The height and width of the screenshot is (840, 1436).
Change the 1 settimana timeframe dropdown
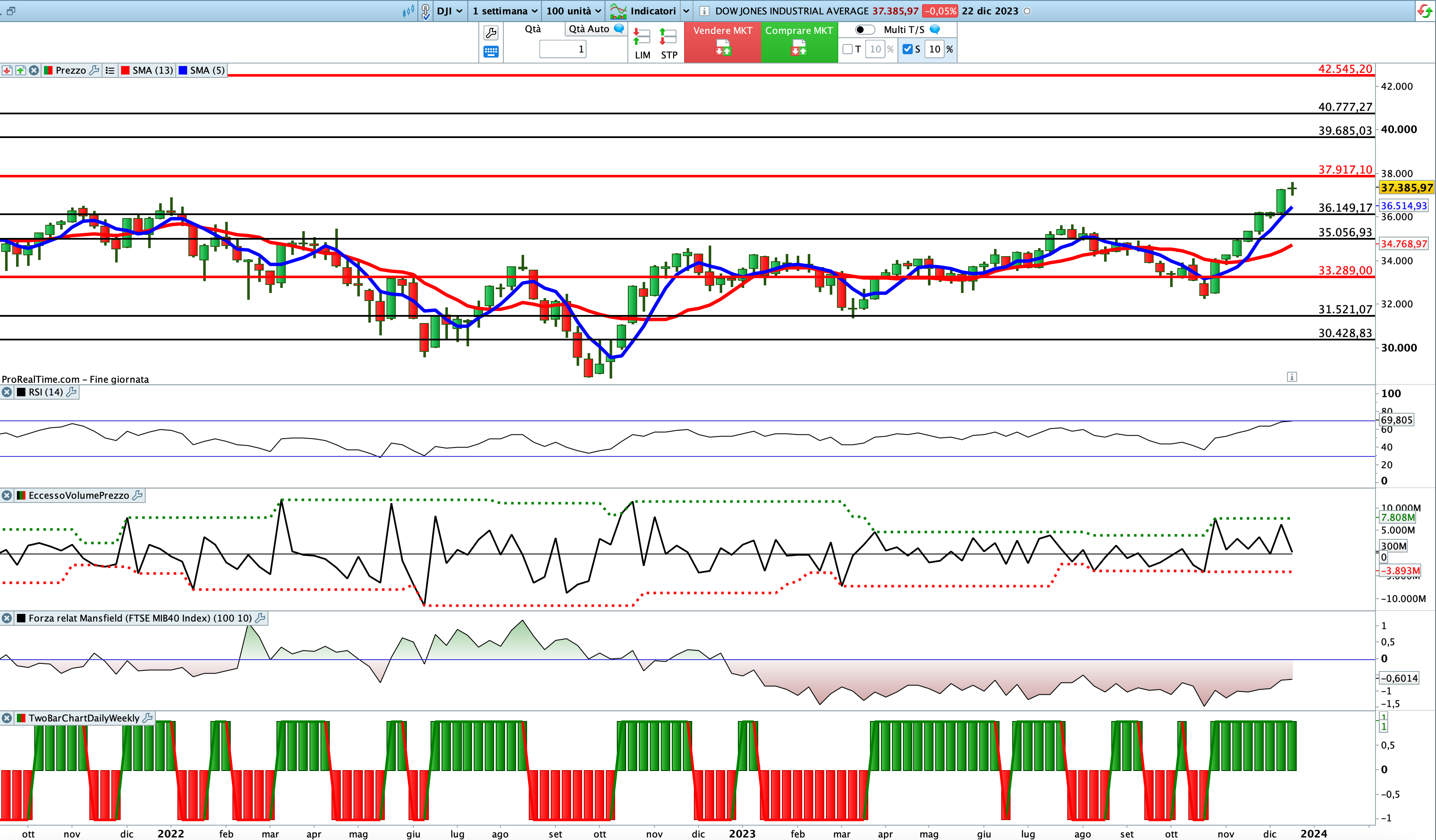(x=505, y=11)
